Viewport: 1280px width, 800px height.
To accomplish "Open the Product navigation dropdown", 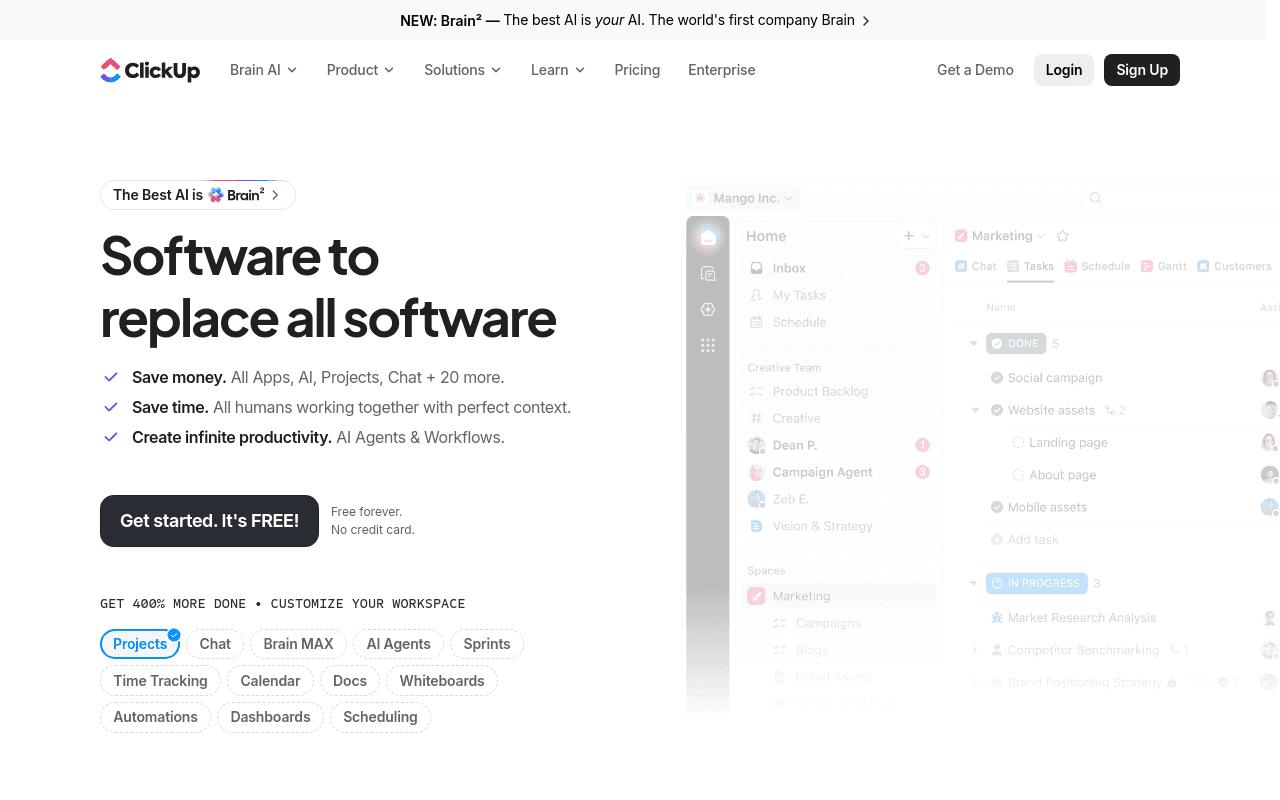I will (361, 70).
